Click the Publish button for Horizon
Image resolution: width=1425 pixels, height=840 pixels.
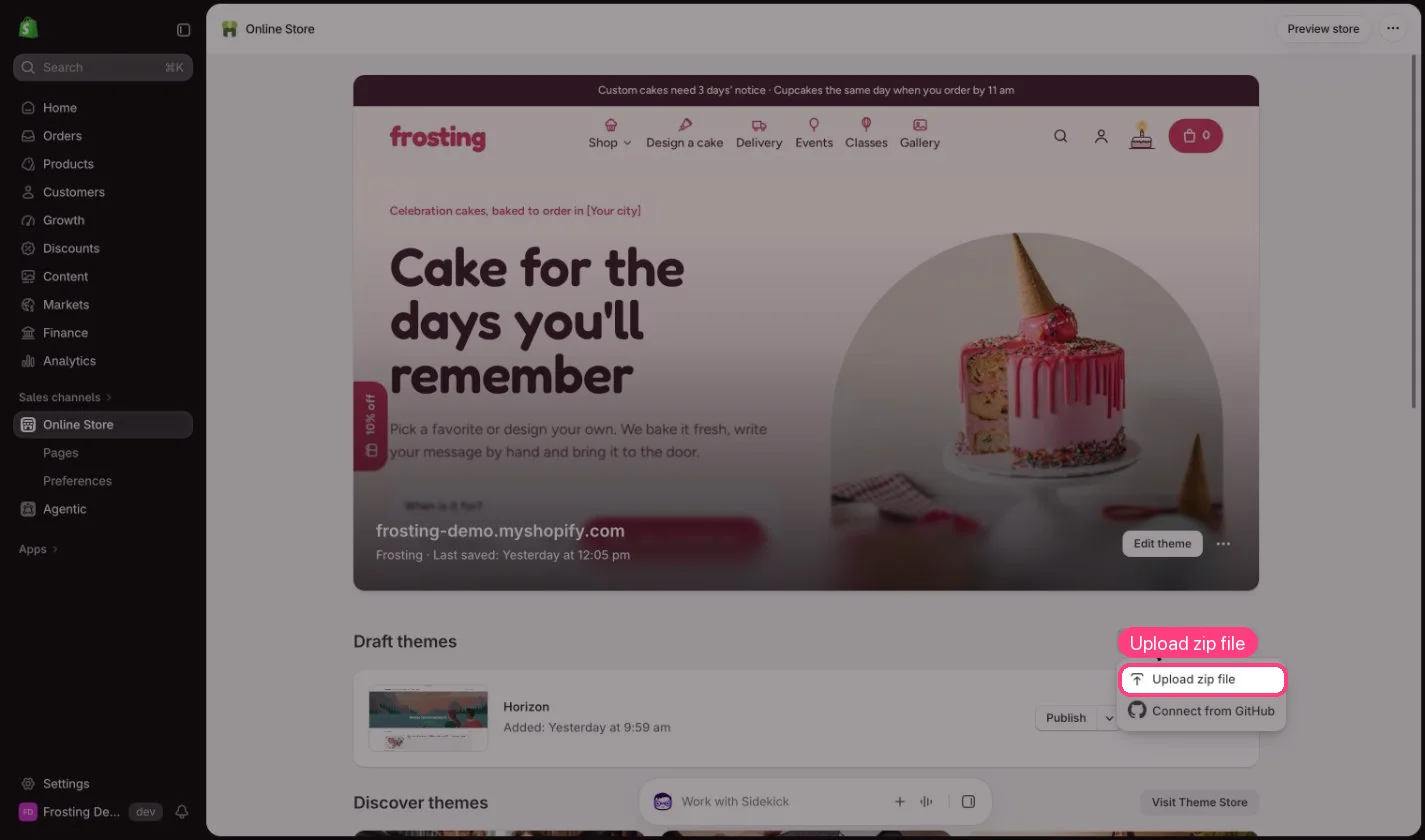pos(1066,718)
